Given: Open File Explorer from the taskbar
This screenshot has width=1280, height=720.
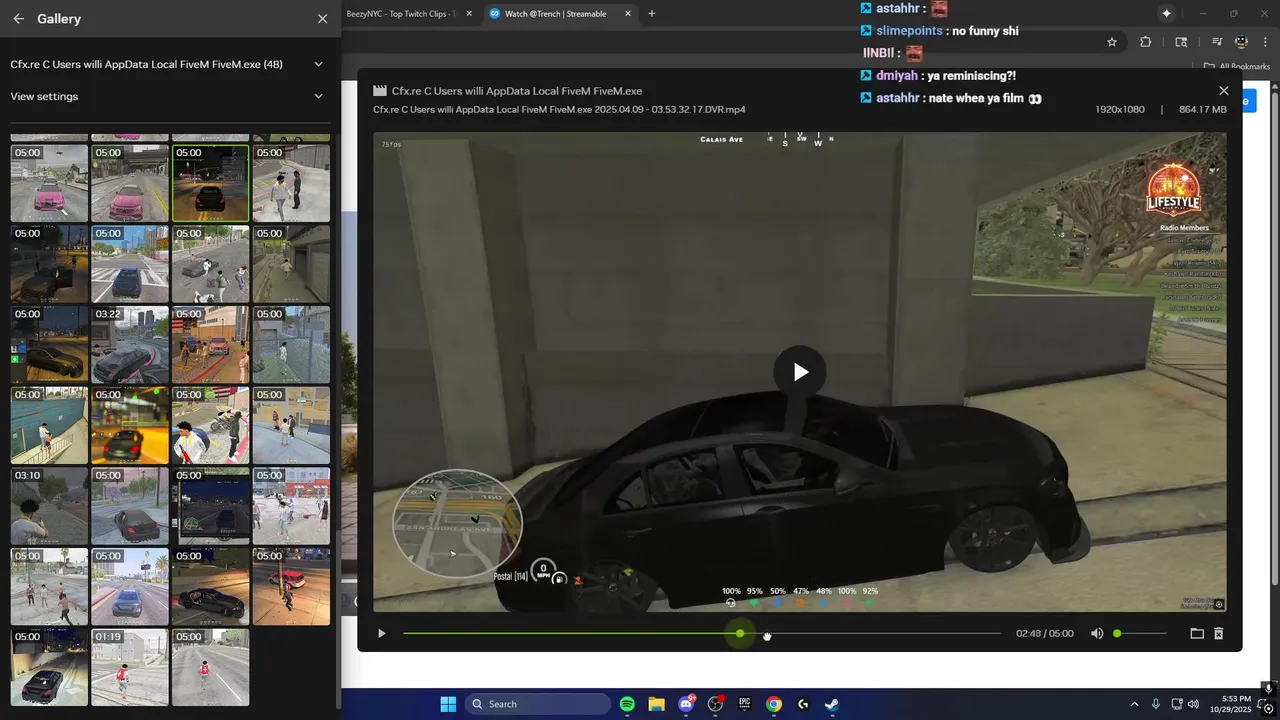Looking at the screenshot, I should 656,704.
